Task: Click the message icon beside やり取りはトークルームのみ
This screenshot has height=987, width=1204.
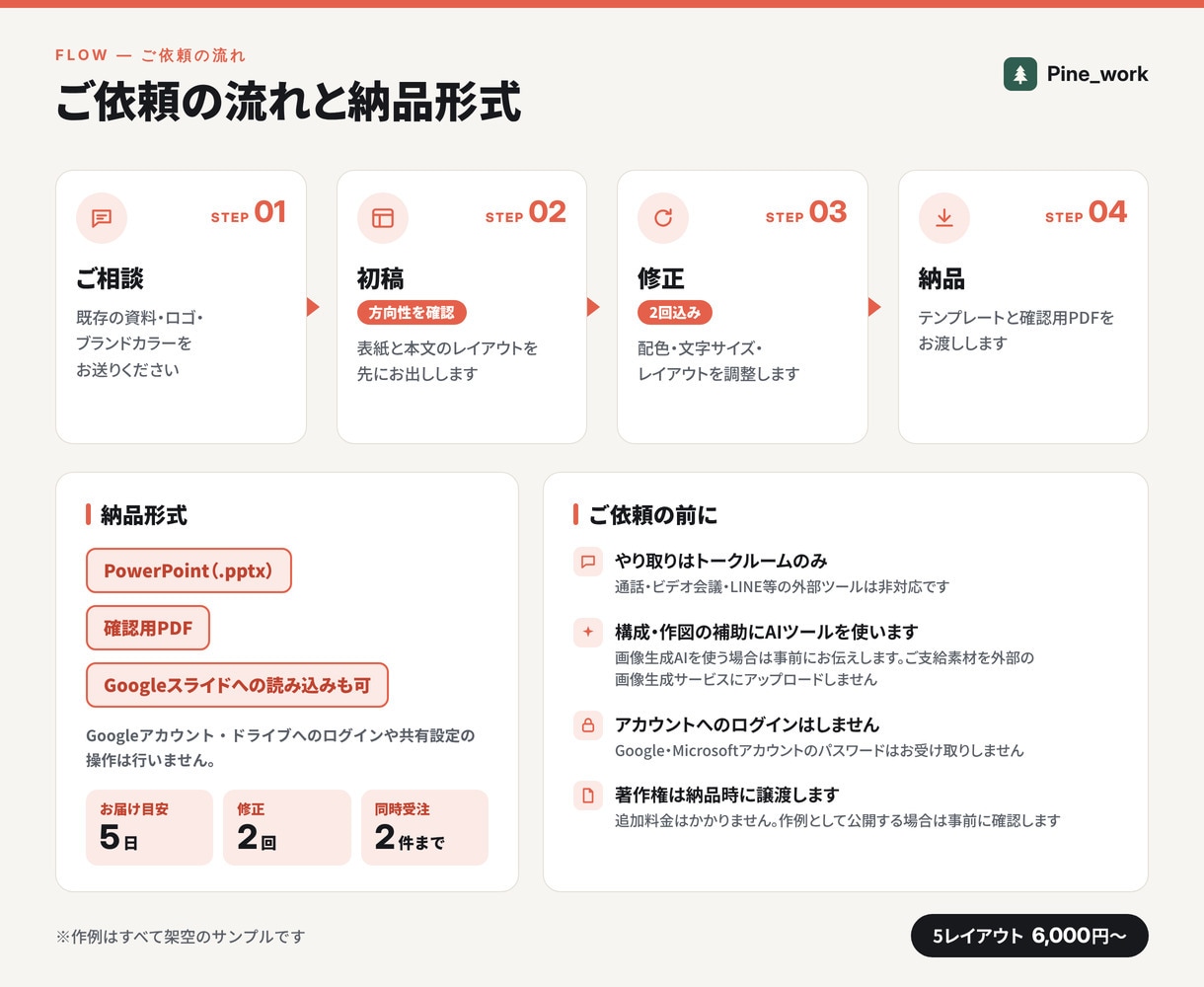Action: 588,562
